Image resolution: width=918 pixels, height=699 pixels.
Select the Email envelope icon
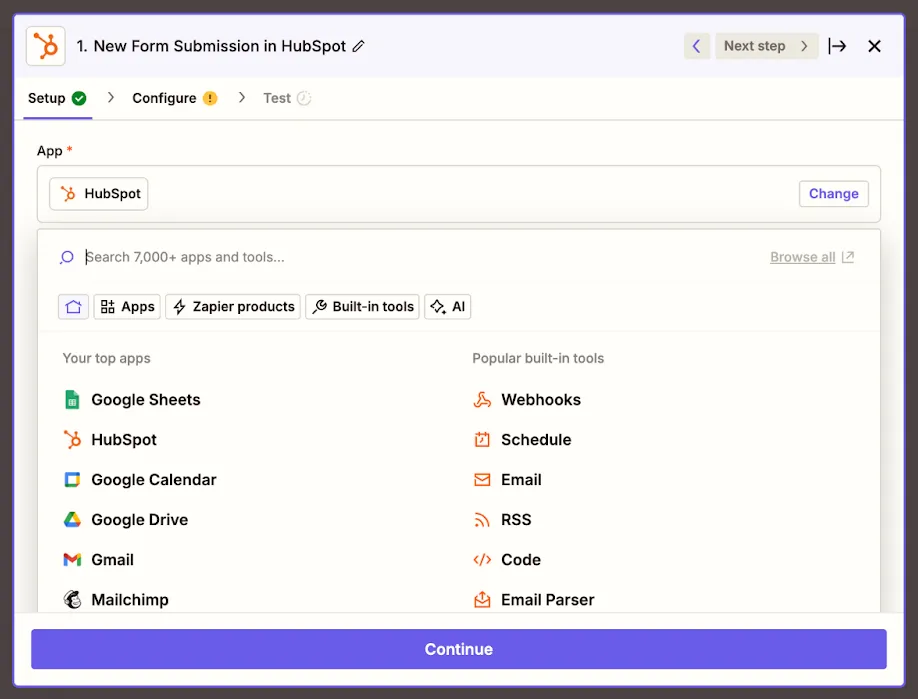pos(482,479)
